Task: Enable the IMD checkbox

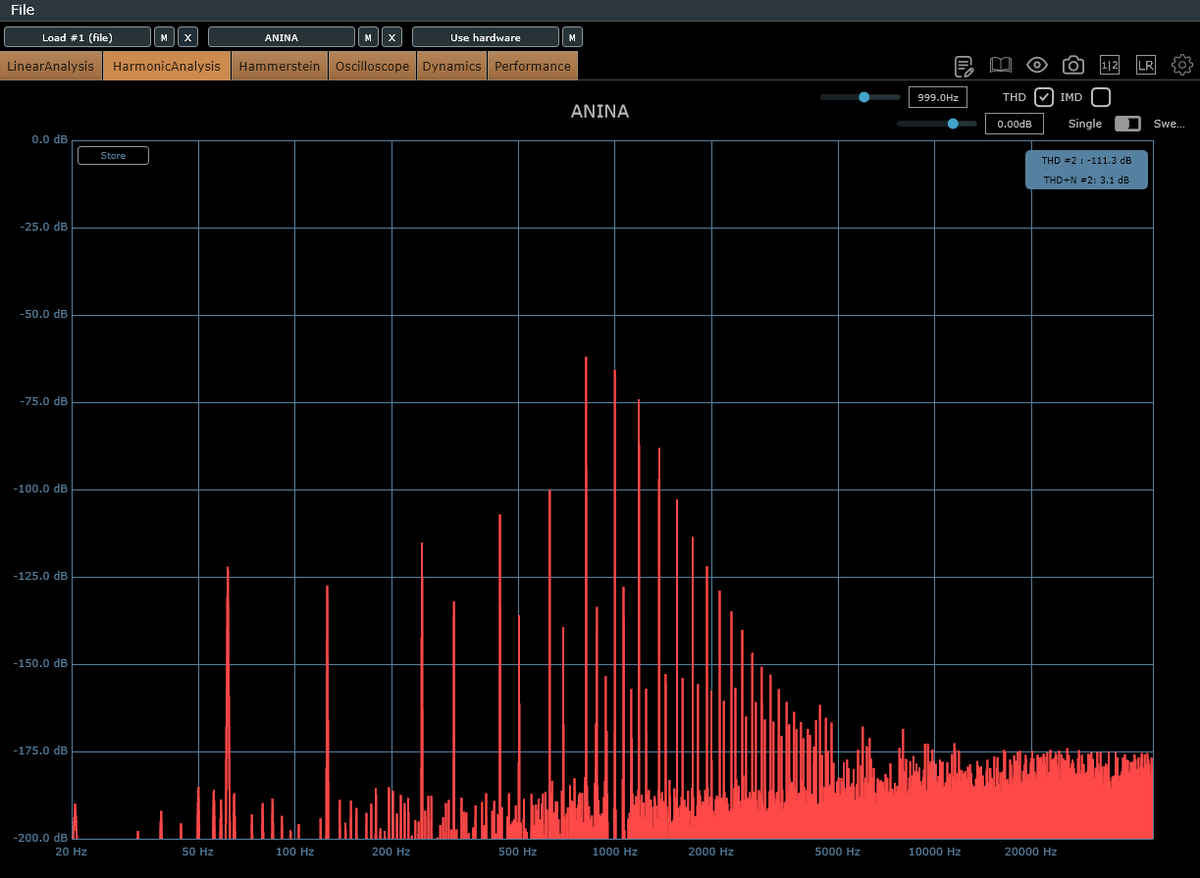Action: point(1101,97)
